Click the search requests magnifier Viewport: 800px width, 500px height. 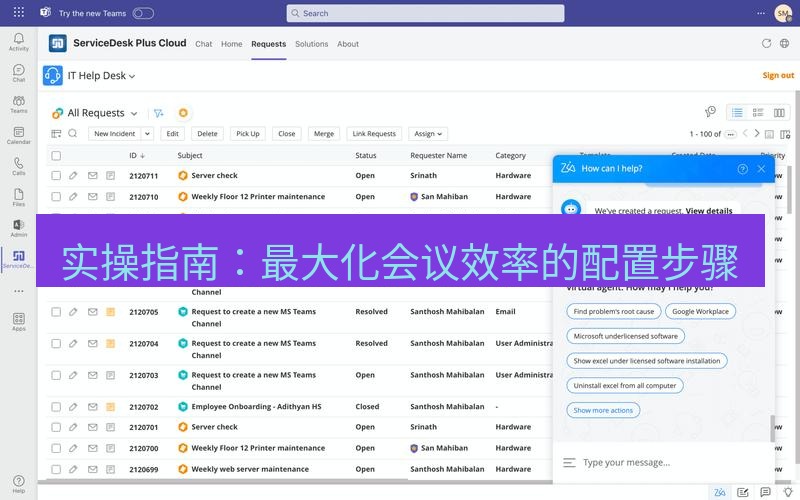[72, 133]
